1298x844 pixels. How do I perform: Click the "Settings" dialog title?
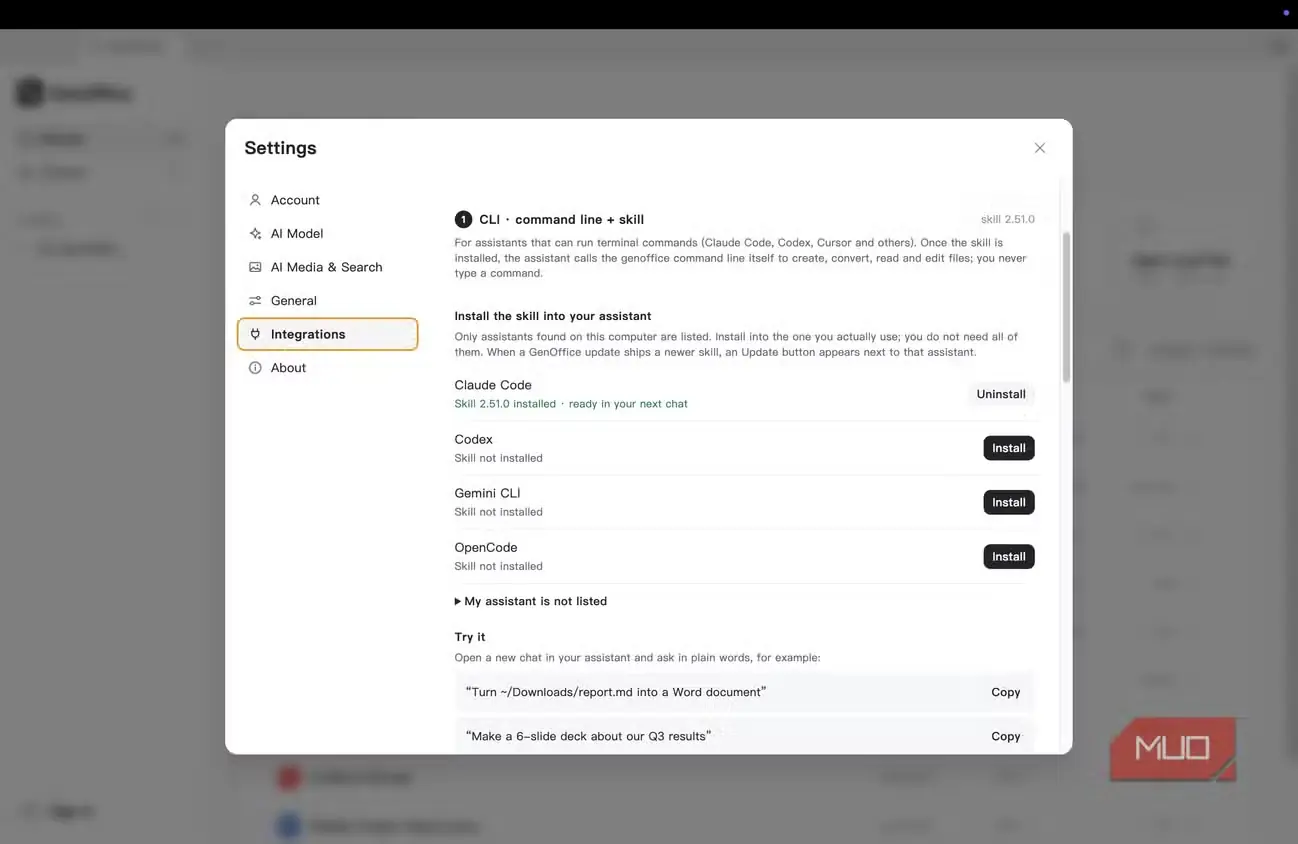click(280, 148)
